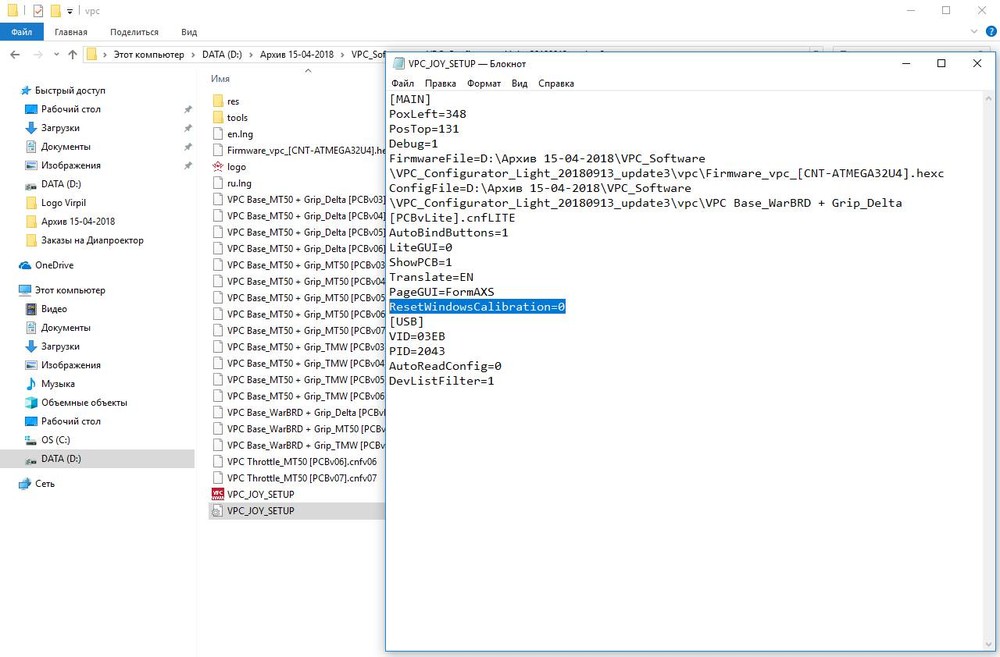This screenshot has height=657, width=1000.
Task: Select VPC_JOY_SETUP application with red VPC icon
Action: (260, 494)
